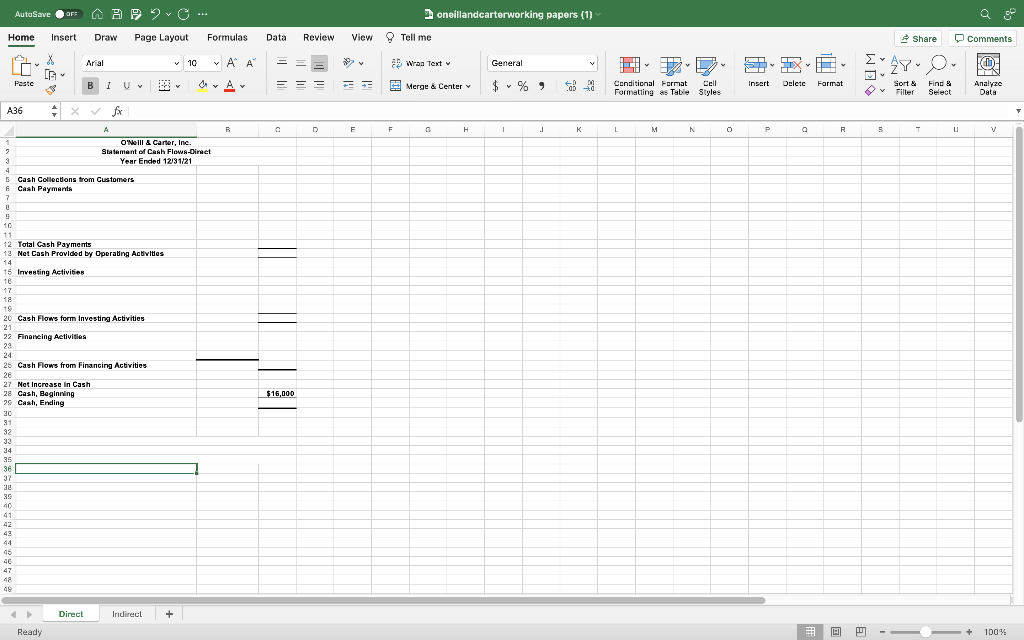Switch to the Indirect sheet tab
1024x640 pixels.
coord(127,614)
